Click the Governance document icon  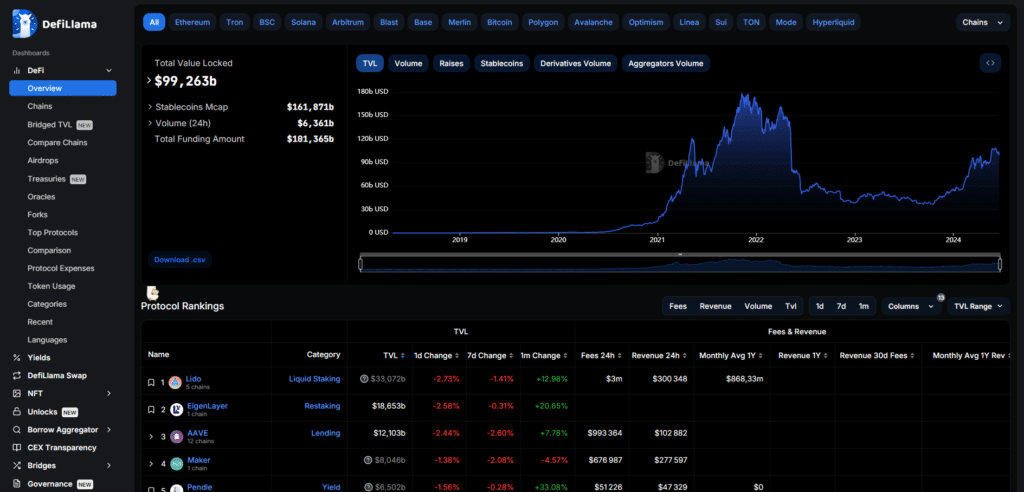click(16, 484)
